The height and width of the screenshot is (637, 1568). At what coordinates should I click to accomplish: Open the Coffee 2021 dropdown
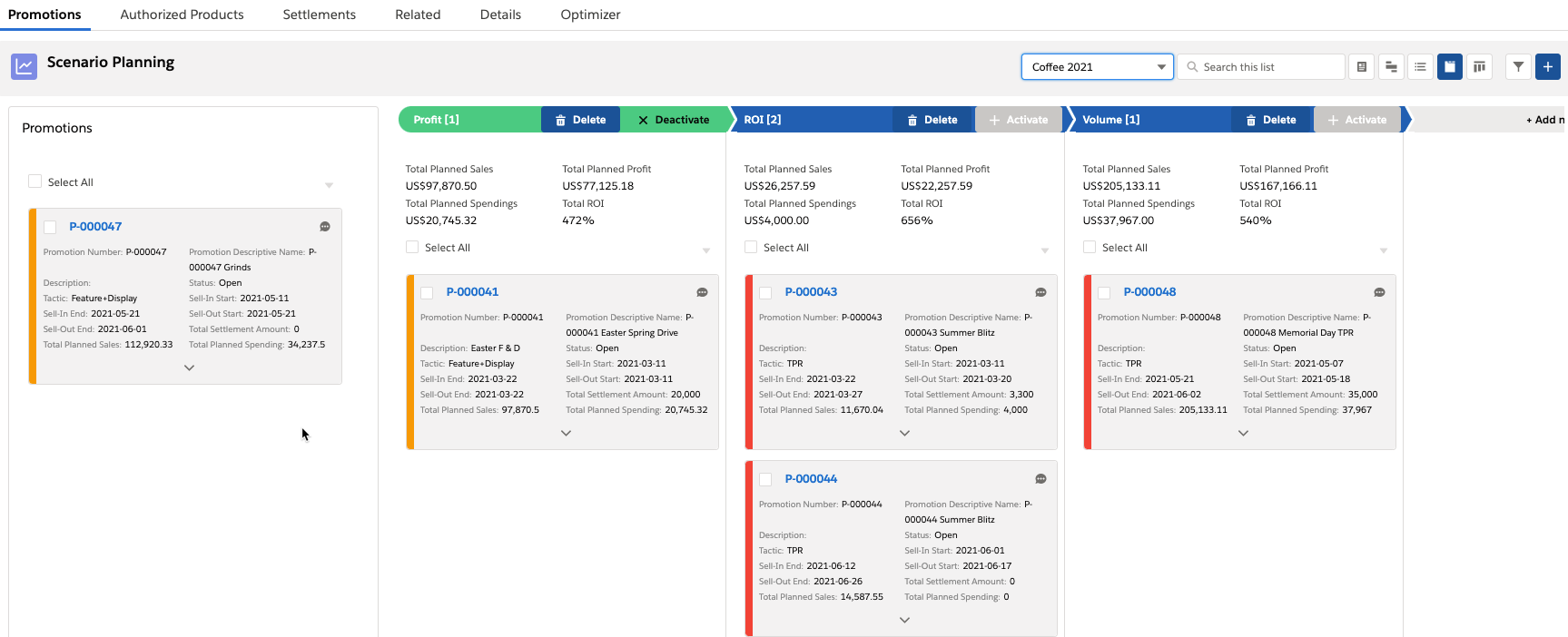1098,67
